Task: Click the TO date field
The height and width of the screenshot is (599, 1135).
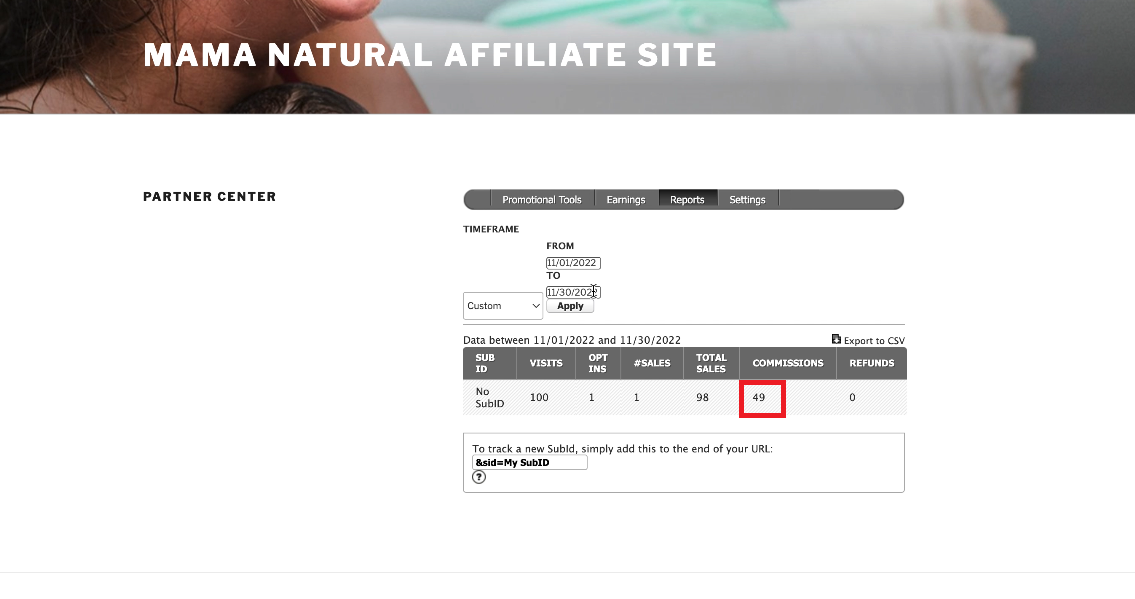Action: click(x=573, y=292)
